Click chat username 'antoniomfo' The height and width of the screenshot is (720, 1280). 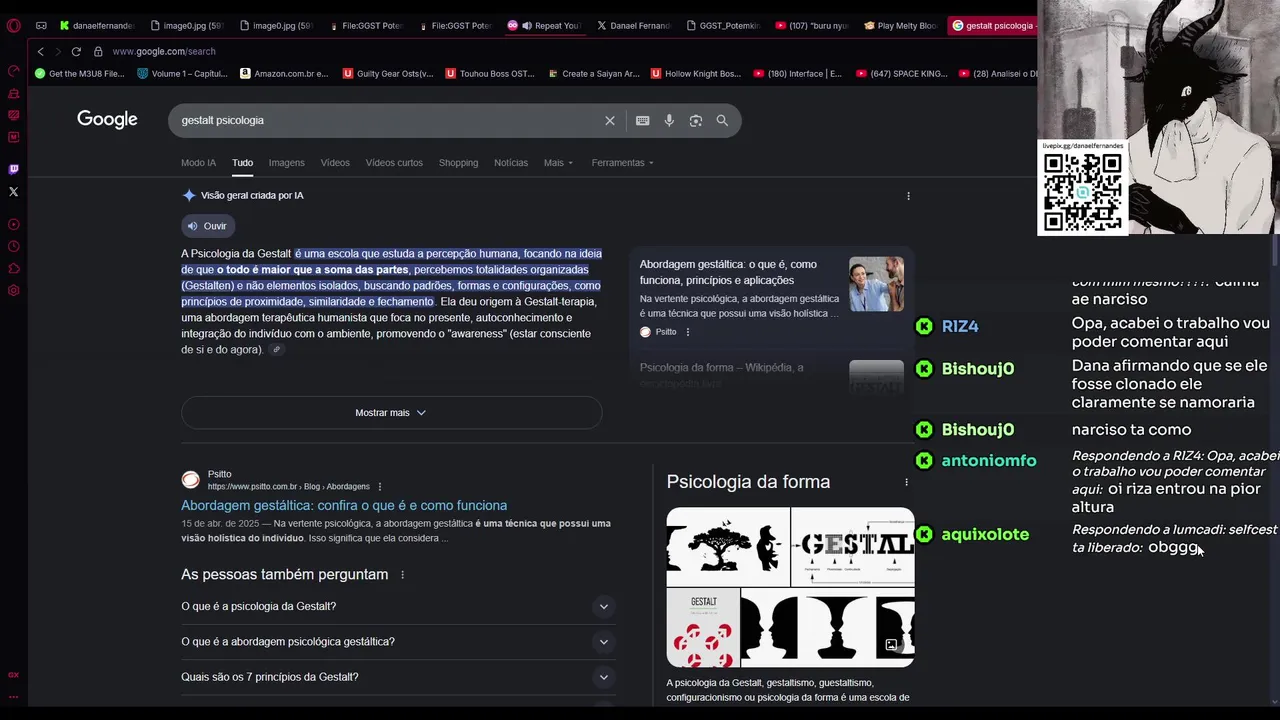(989, 461)
